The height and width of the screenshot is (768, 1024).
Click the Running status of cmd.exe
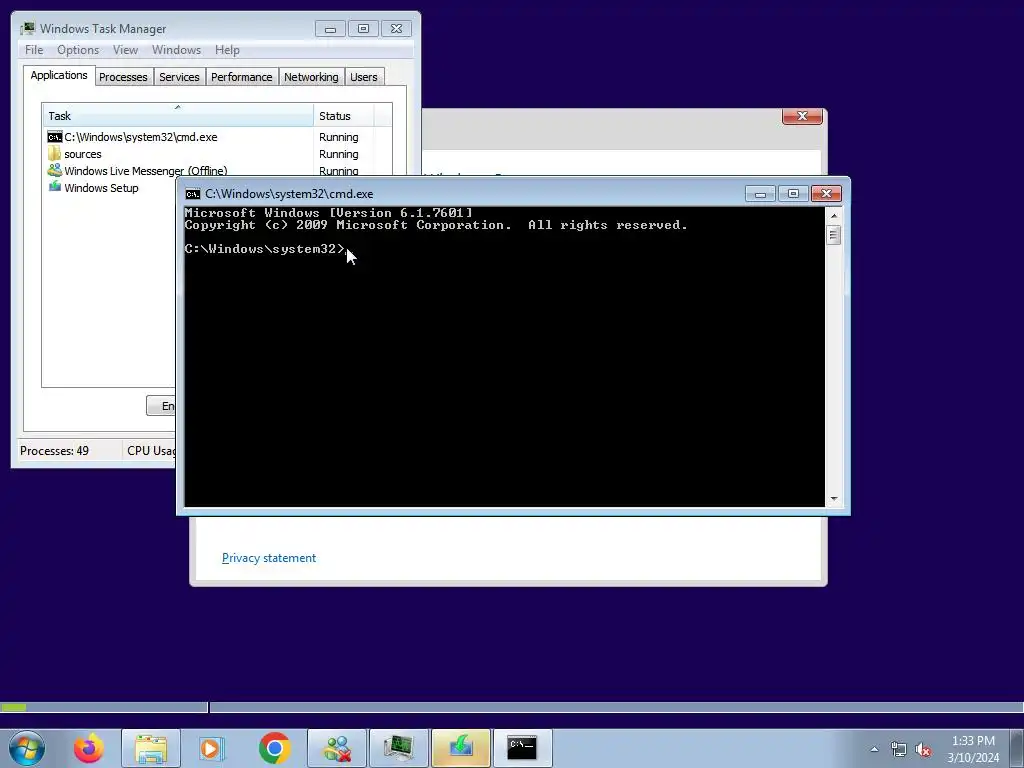click(338, 137)
